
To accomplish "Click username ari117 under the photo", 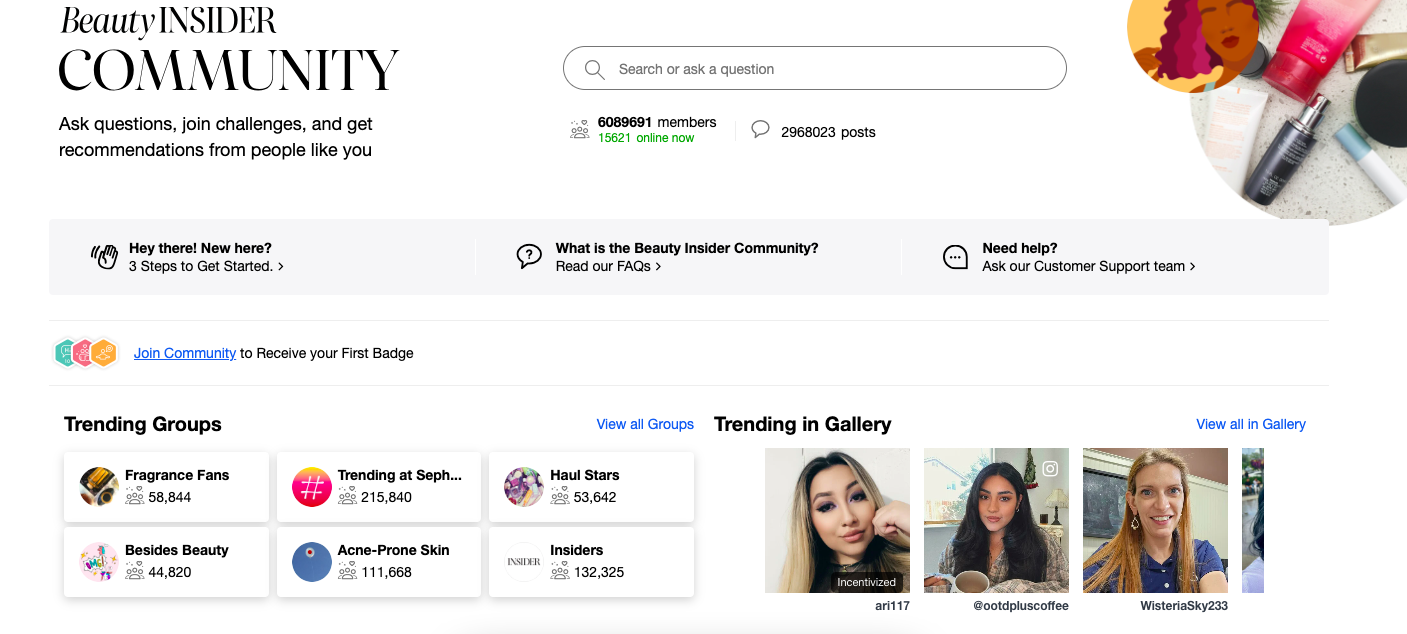I will pyautogui.click(x=892, y=606).
